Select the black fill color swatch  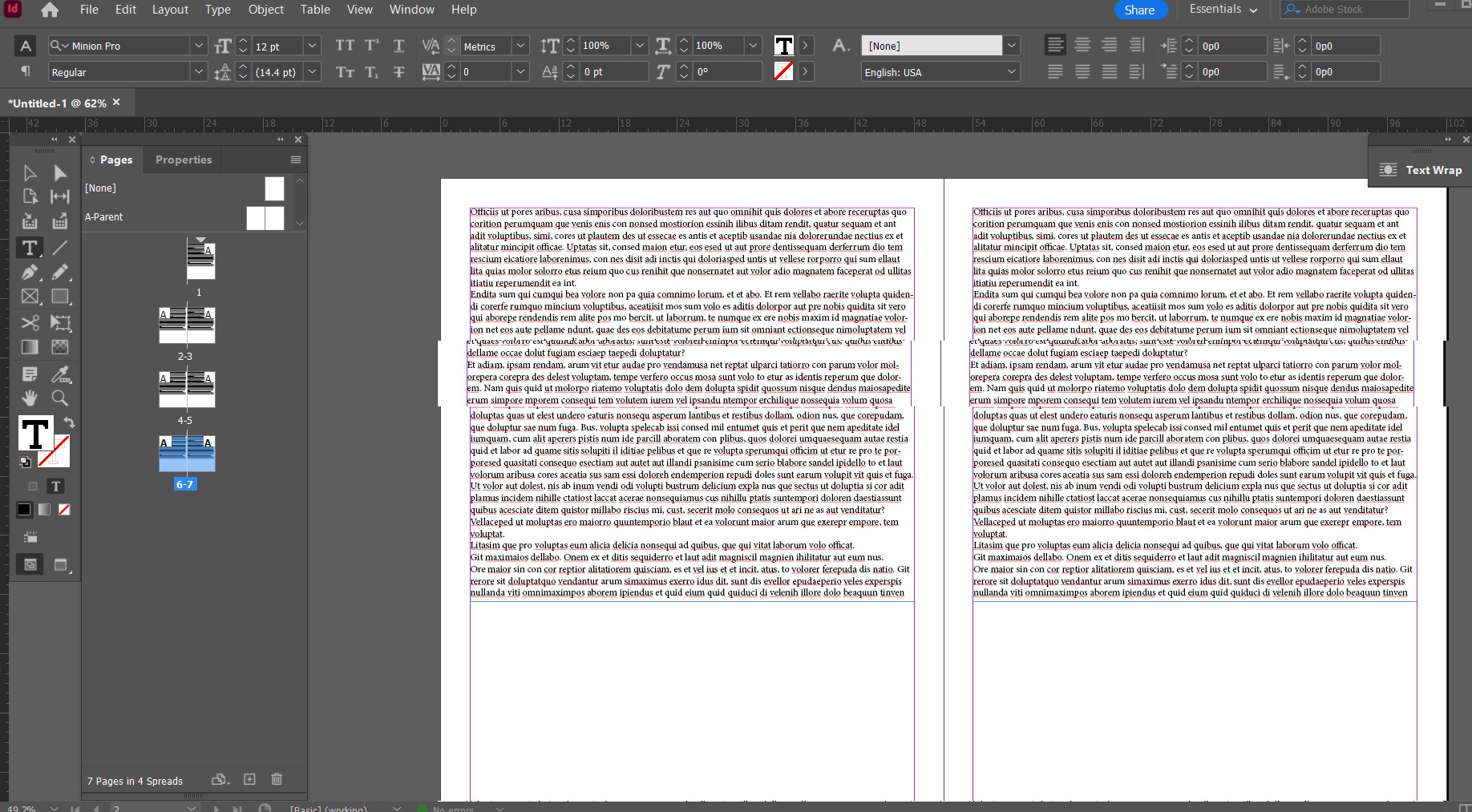(x=23, y=510)
